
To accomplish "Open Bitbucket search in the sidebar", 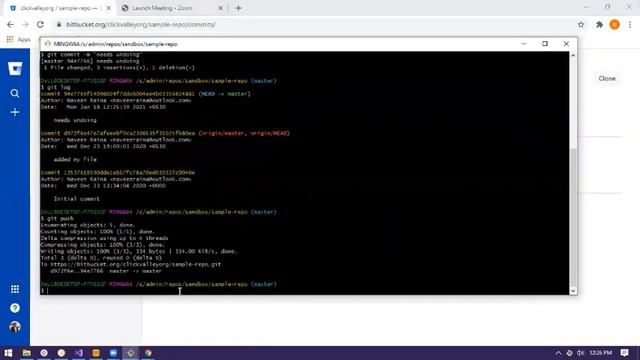I will point(15,93).
